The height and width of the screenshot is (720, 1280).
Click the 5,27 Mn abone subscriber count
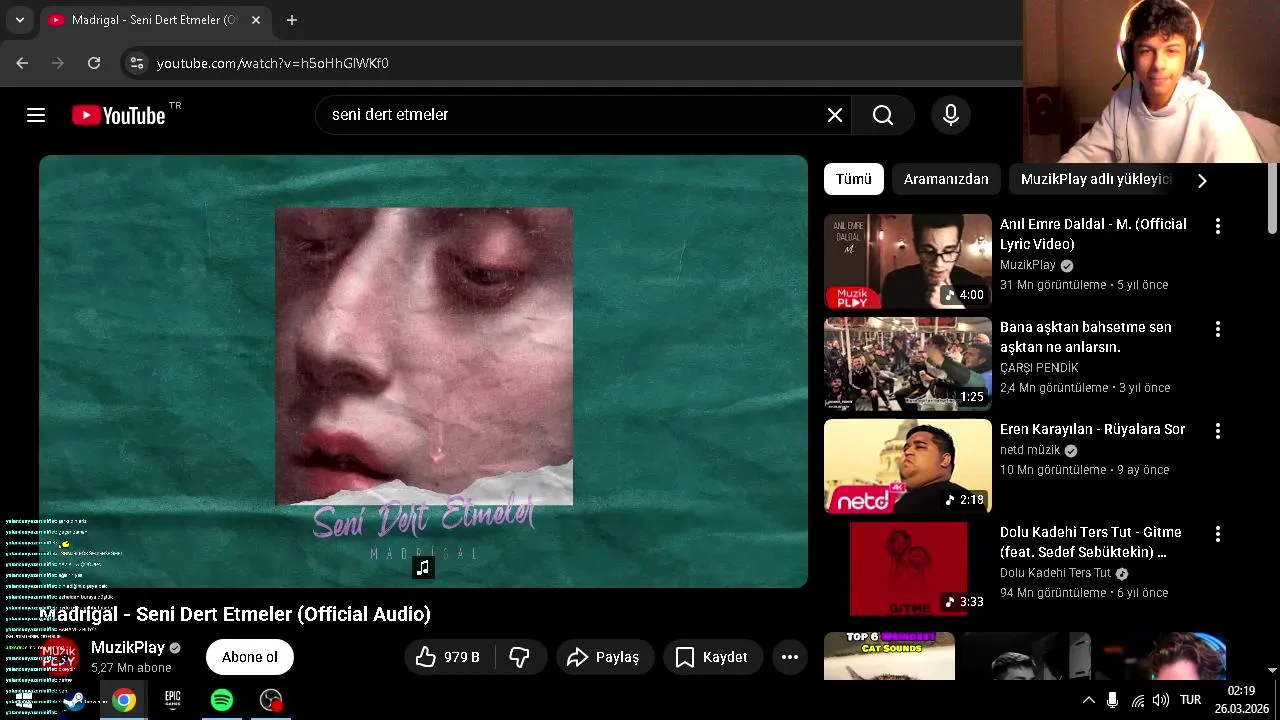[131, 668]
